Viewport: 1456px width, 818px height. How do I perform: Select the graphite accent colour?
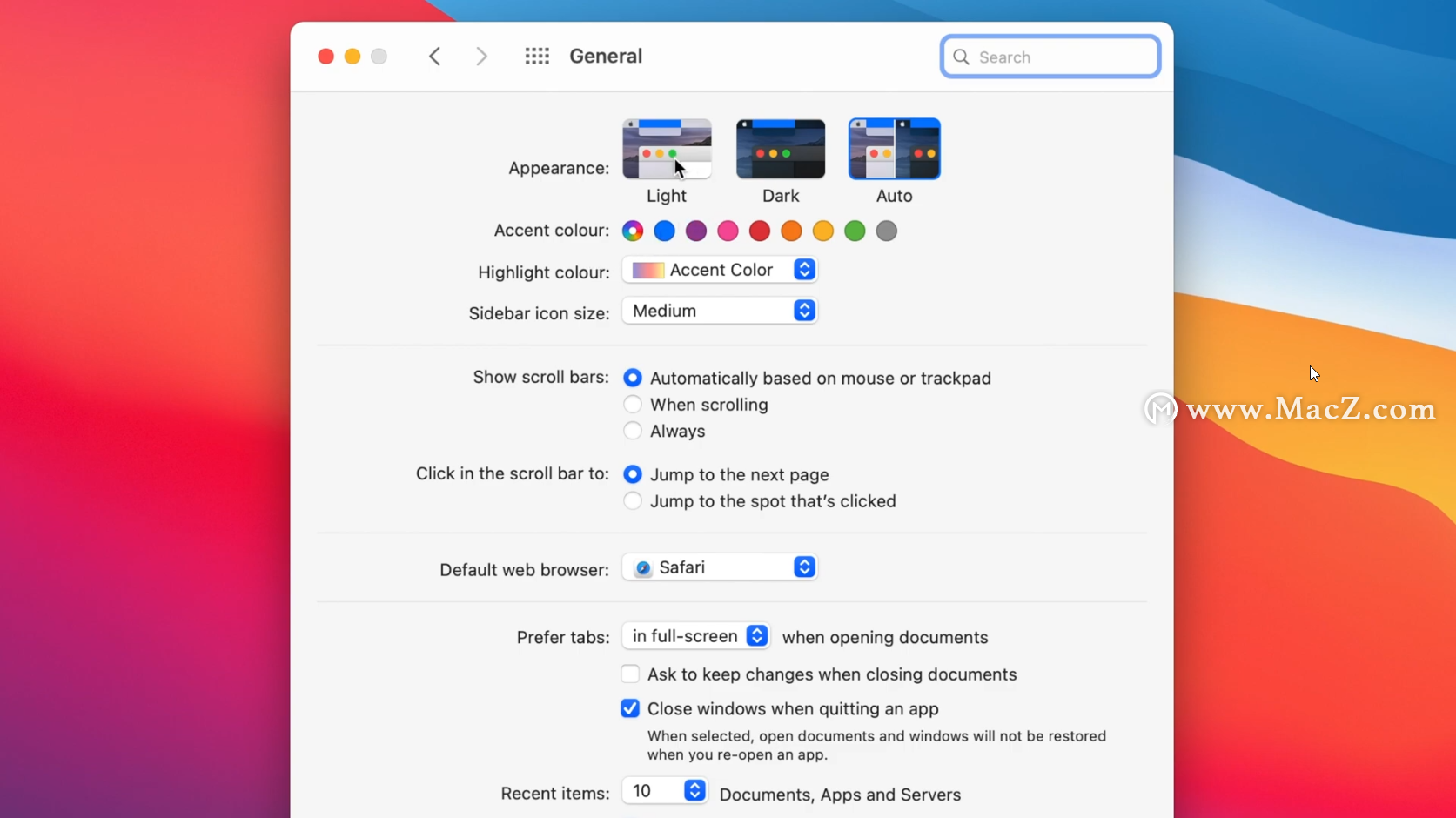pyautogui.click(x=887, y=231)
